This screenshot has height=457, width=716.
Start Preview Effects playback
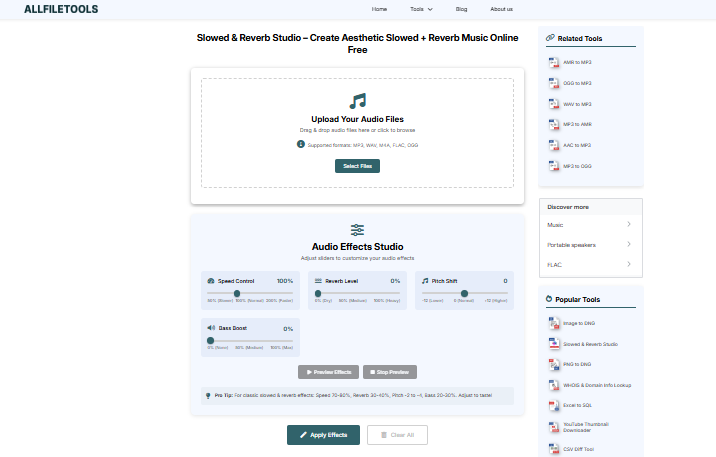pyautogui.click(x=328, y=372)
